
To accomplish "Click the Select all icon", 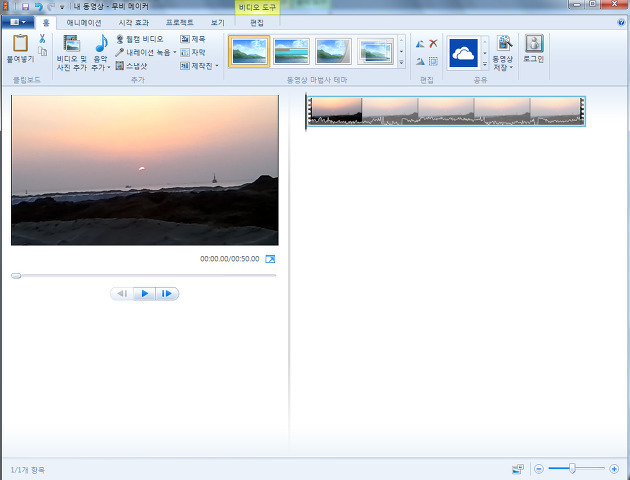I will [433, 61].
